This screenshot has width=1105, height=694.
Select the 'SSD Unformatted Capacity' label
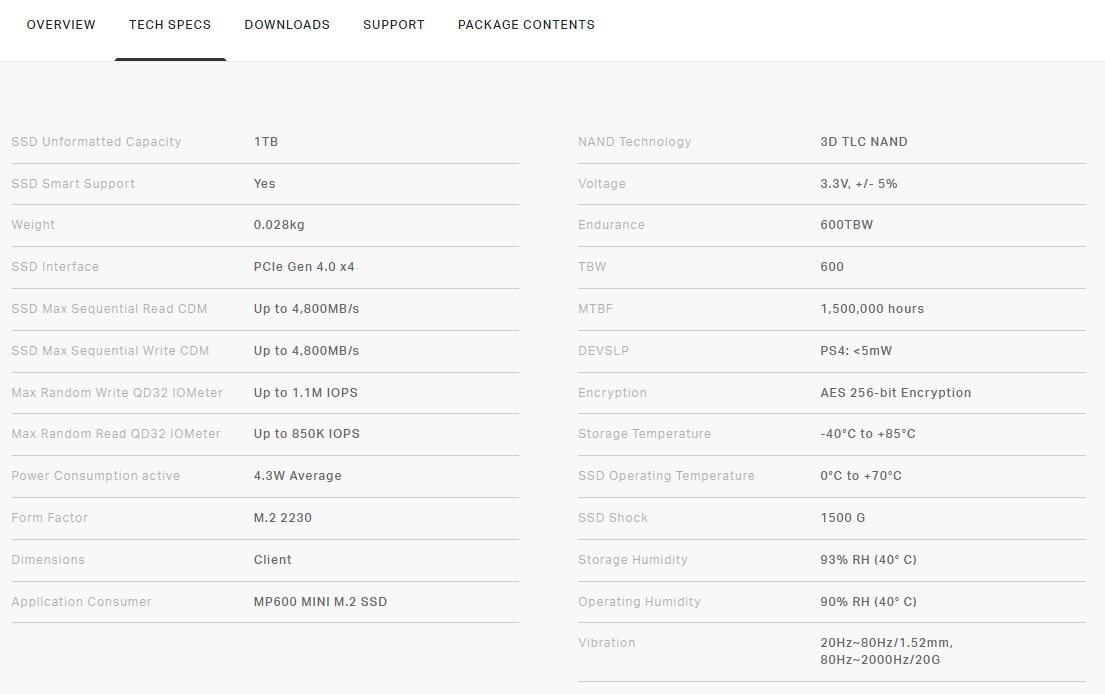97,142
